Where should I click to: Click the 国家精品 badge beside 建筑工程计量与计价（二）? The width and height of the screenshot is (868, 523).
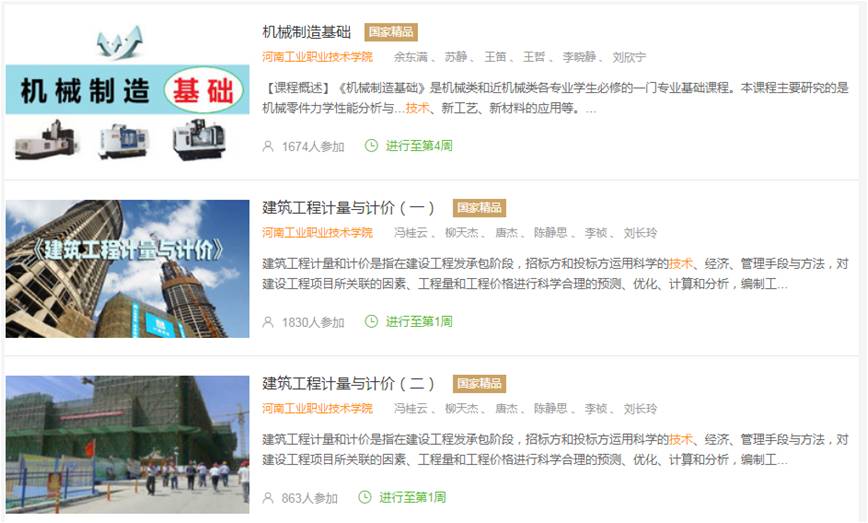479,384
